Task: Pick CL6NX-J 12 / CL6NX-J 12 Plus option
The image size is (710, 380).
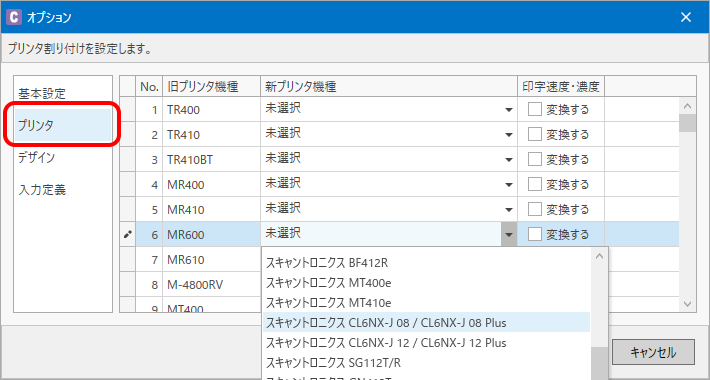Action: [426, 342]
